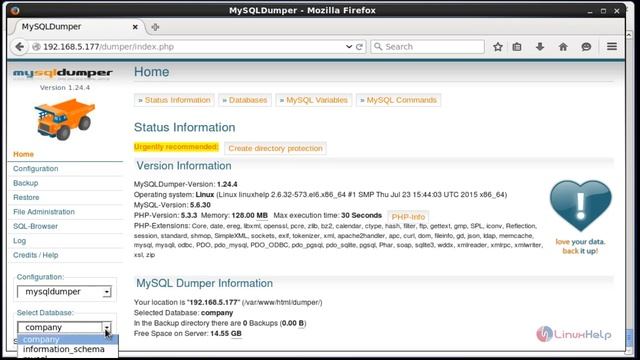Open Log in the sidebar
The width and height of the screenshot is (640, 360).
click(x=19, y=241)
